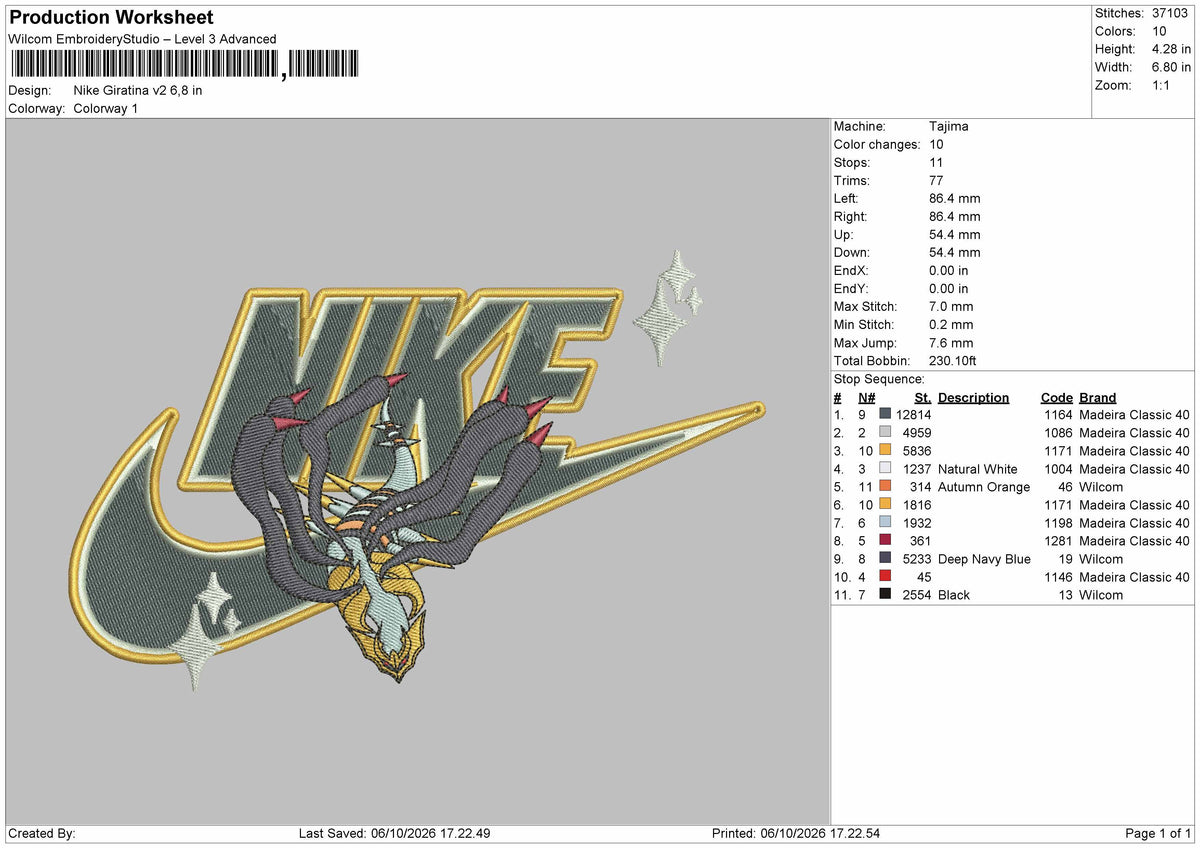This screenshot has height=848, width=1200.
Task: Click the 'EndY:' label
Action: coord(851,288)
